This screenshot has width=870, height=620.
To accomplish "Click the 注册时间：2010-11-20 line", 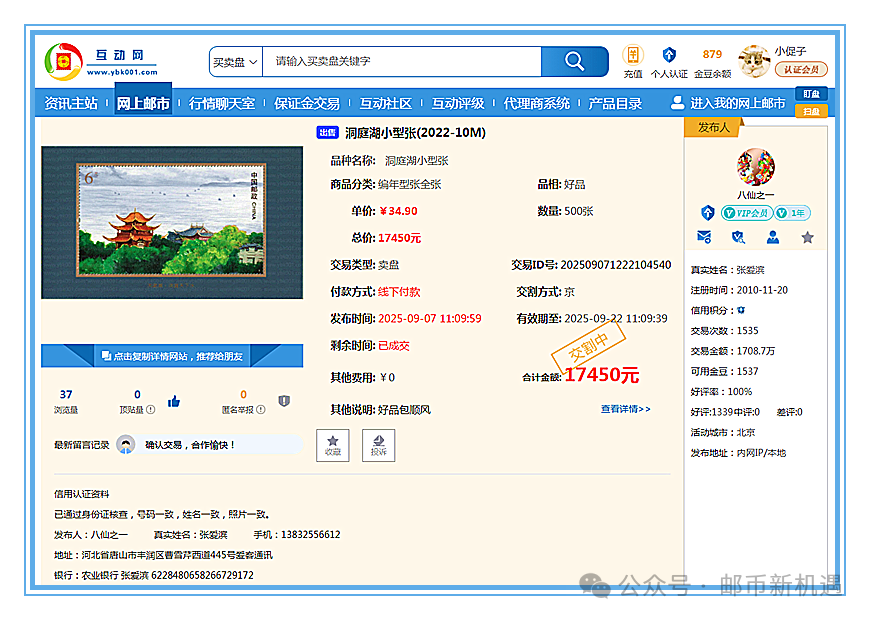I will point(739,290).
